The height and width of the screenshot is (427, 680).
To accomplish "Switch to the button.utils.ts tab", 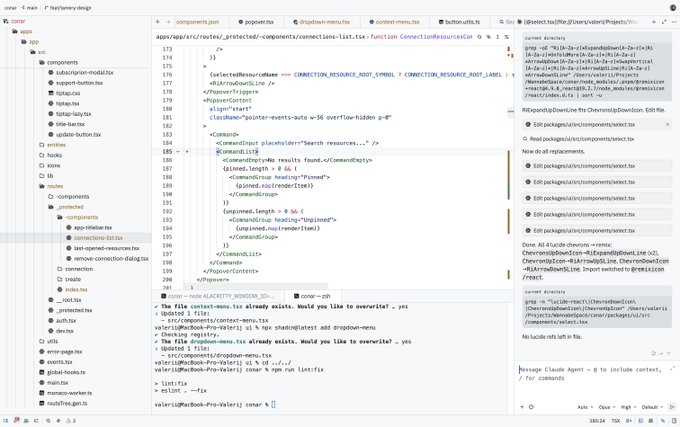I will [x=460, y=22].
